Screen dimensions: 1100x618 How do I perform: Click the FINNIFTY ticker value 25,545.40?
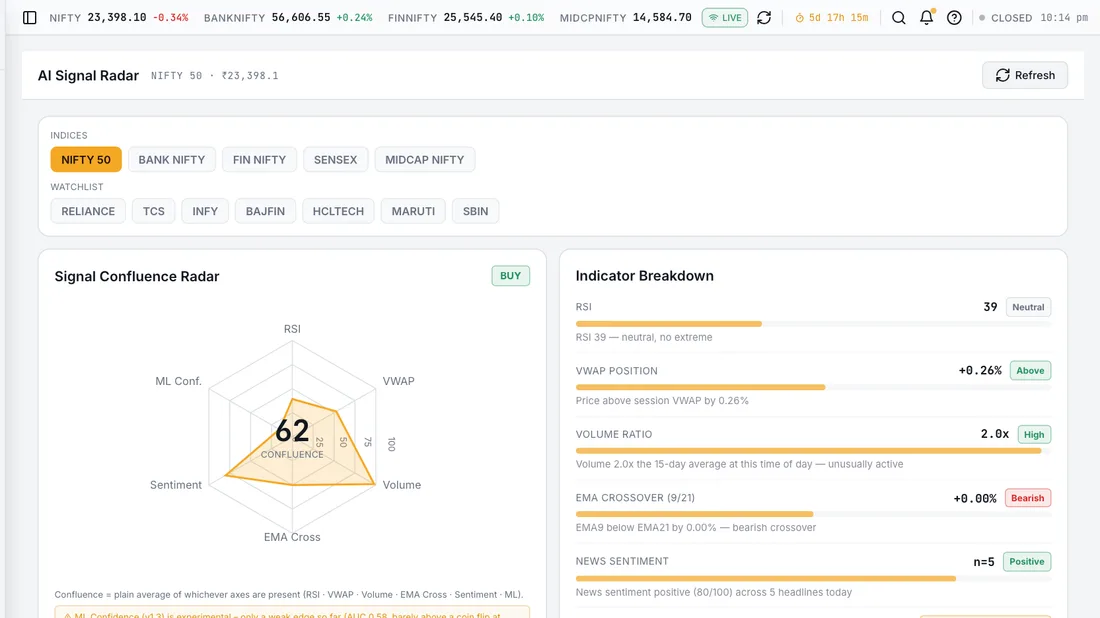tap(473, 18)
